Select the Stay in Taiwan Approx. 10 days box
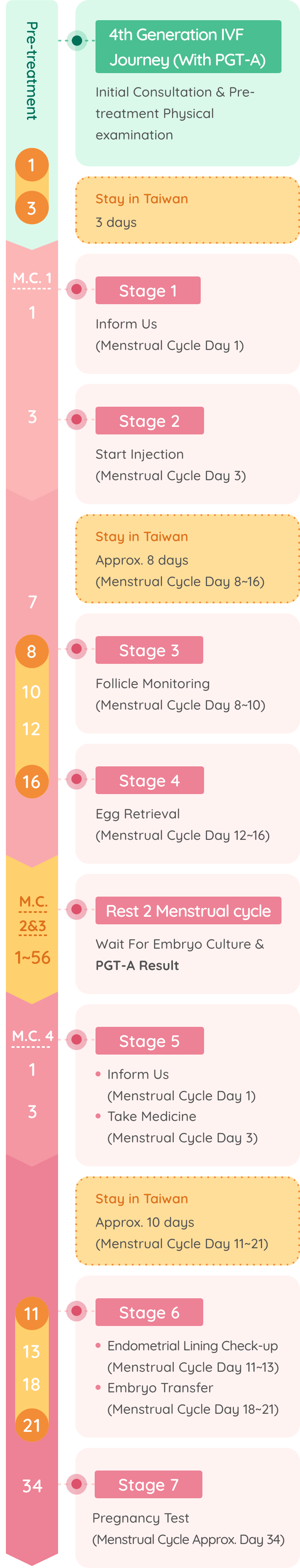This screenshot has width=300, height=1568. (x=188, y=1221)
